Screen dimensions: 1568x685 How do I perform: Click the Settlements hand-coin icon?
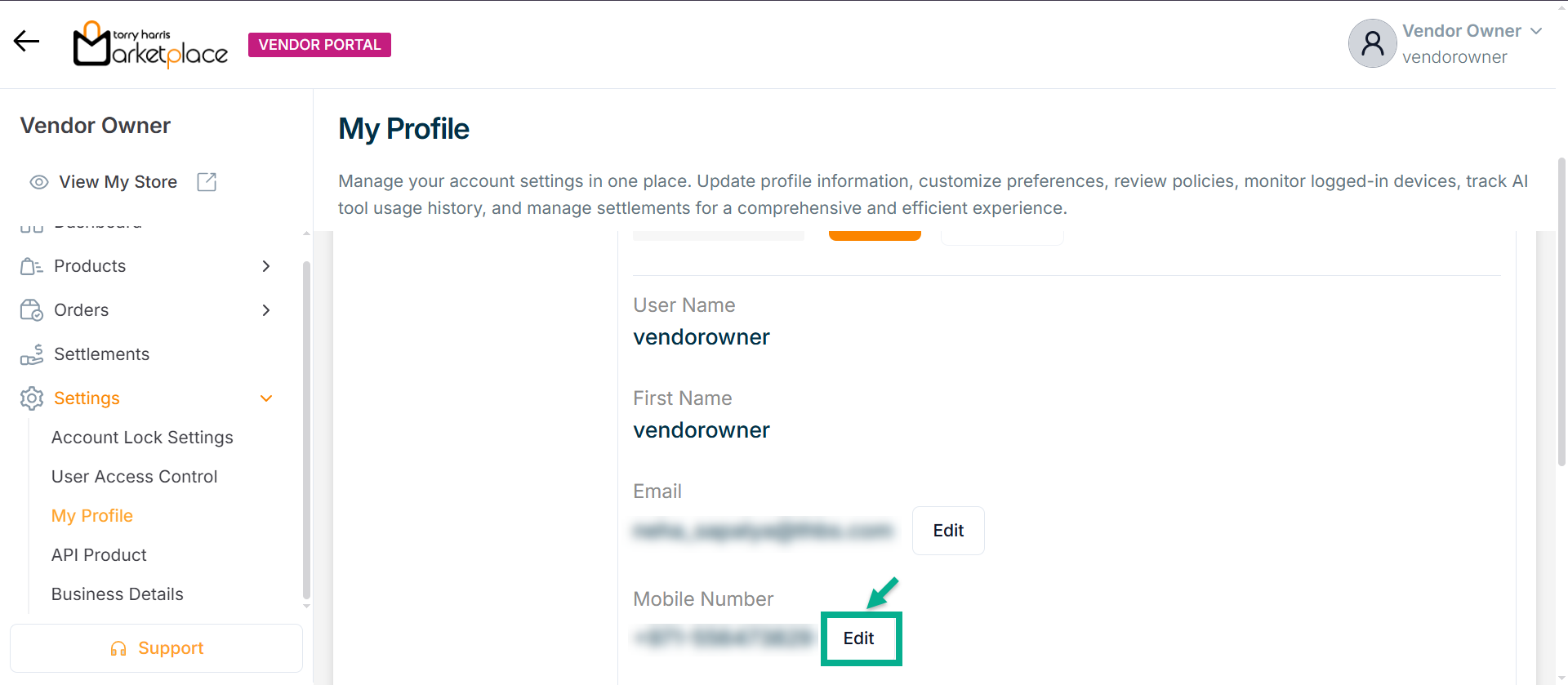[31, 354]
